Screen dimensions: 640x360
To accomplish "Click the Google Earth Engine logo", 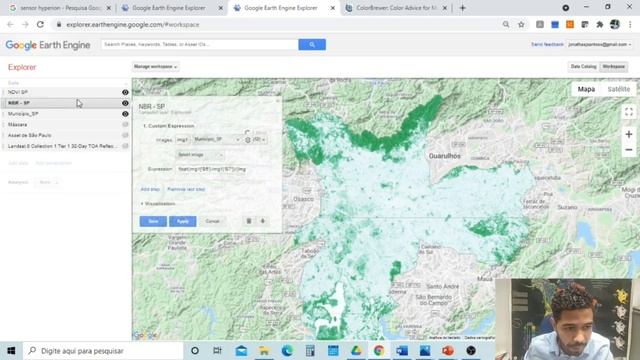I will click(48, 45).
